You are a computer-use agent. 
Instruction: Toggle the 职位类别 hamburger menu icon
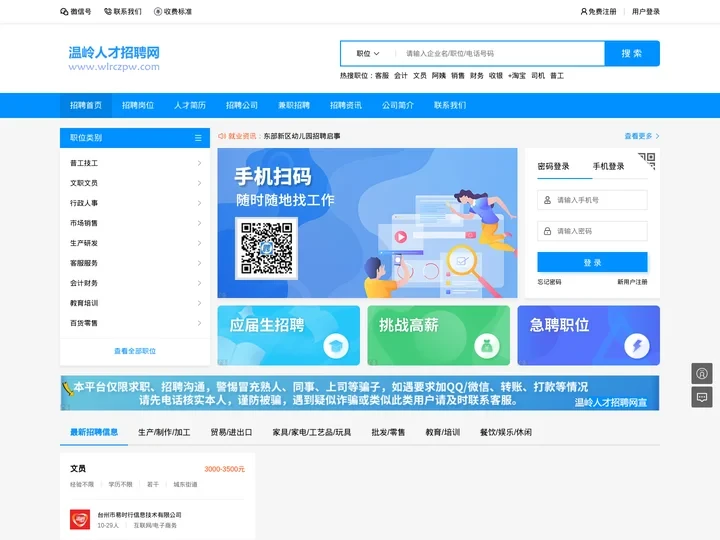coord(198,138)
